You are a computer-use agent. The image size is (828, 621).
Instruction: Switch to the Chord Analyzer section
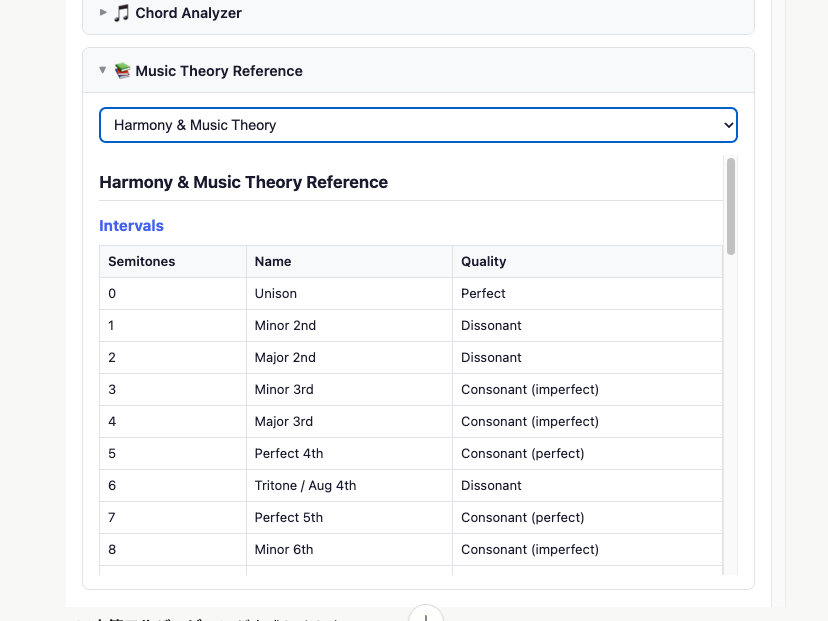188,13
